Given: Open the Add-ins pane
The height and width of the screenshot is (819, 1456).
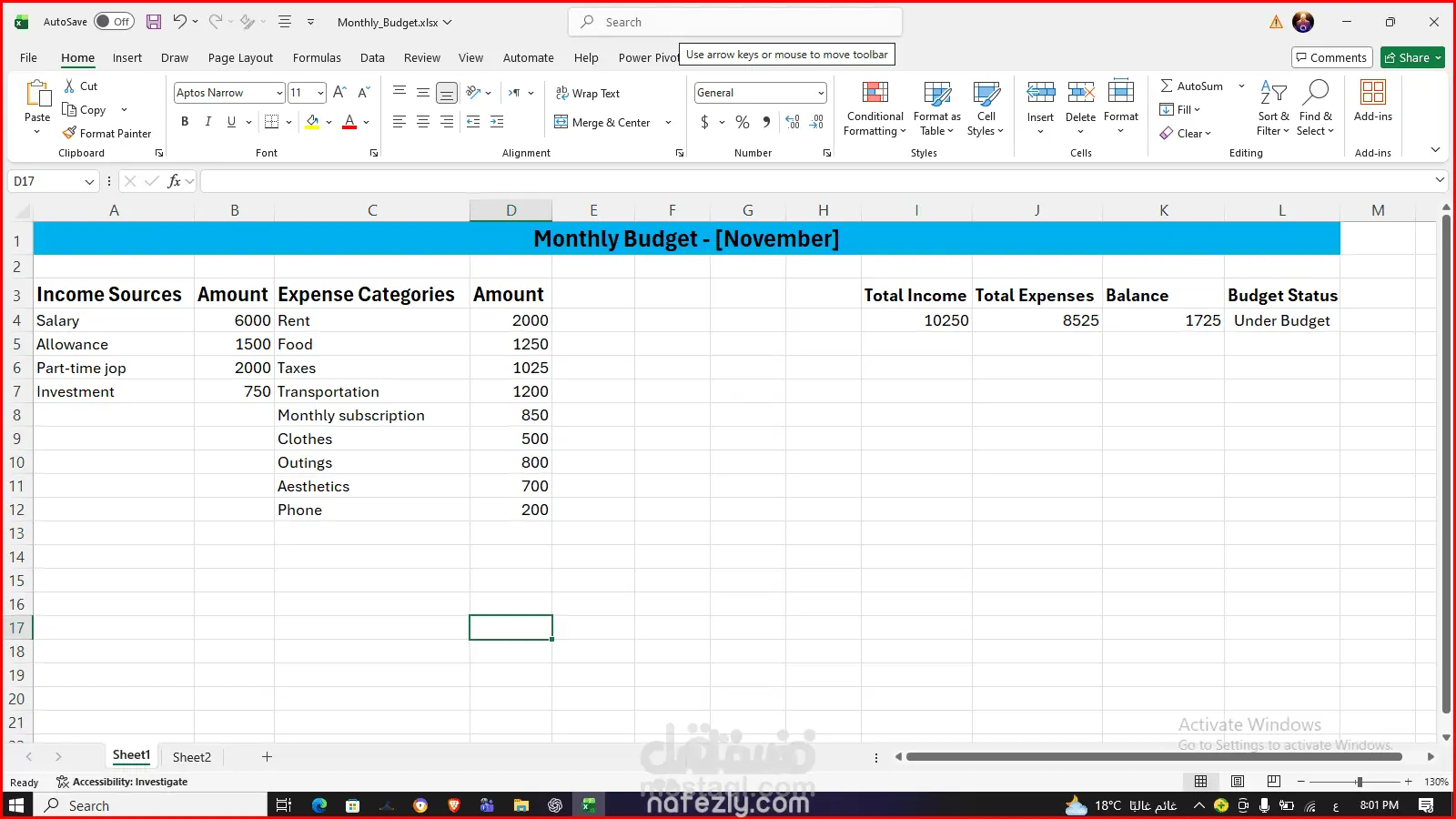Looking at the screenshot, I should [x=1373, y=100].
